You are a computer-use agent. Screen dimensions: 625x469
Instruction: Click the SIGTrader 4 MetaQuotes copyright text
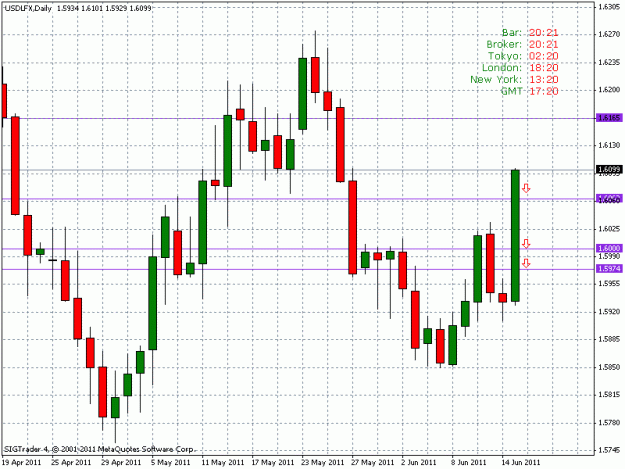pos(99,449)
